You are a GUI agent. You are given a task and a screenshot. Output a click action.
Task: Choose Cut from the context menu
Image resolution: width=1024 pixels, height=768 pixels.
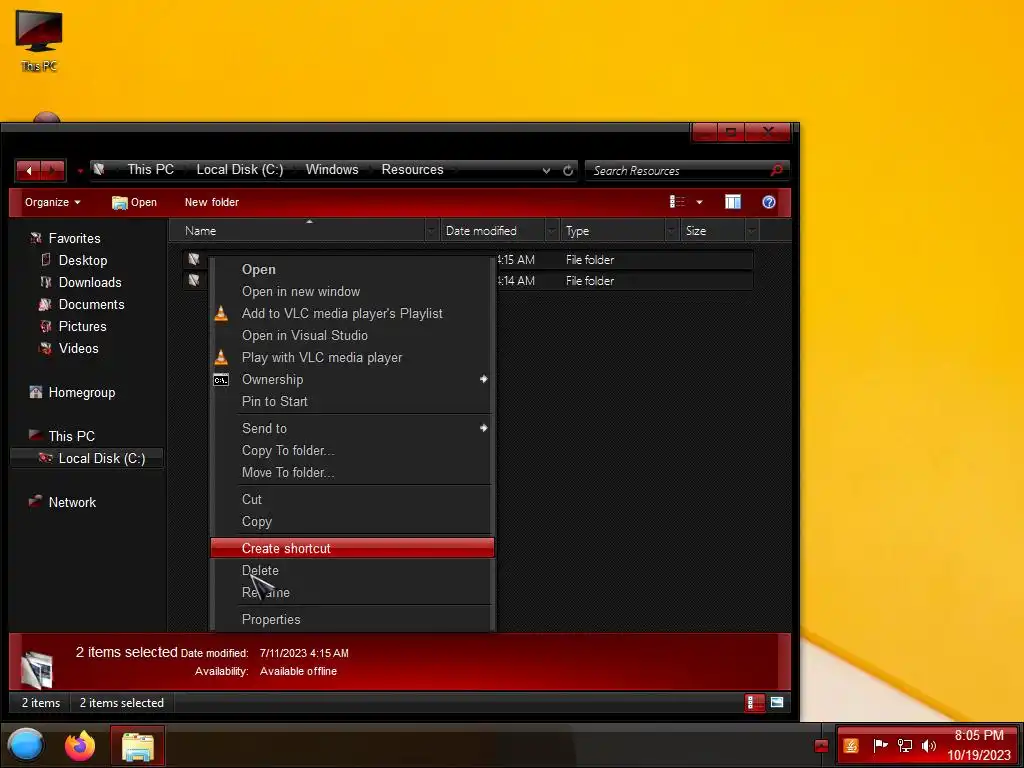click(352, 499)
